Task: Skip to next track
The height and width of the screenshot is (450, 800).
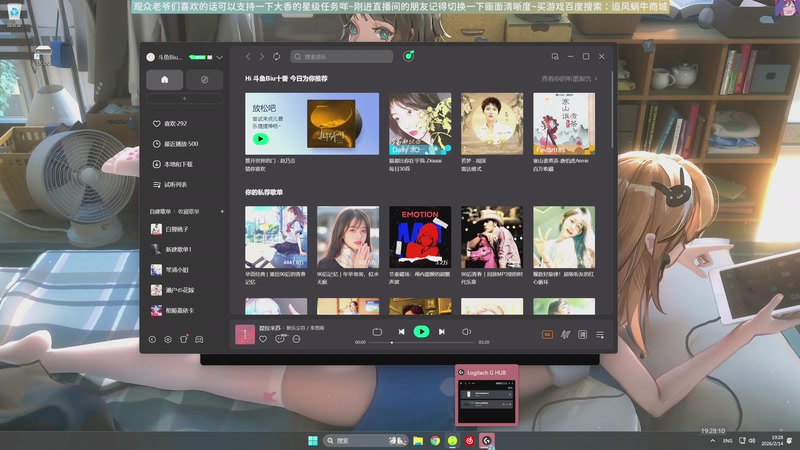Action: tap(442, 332)
